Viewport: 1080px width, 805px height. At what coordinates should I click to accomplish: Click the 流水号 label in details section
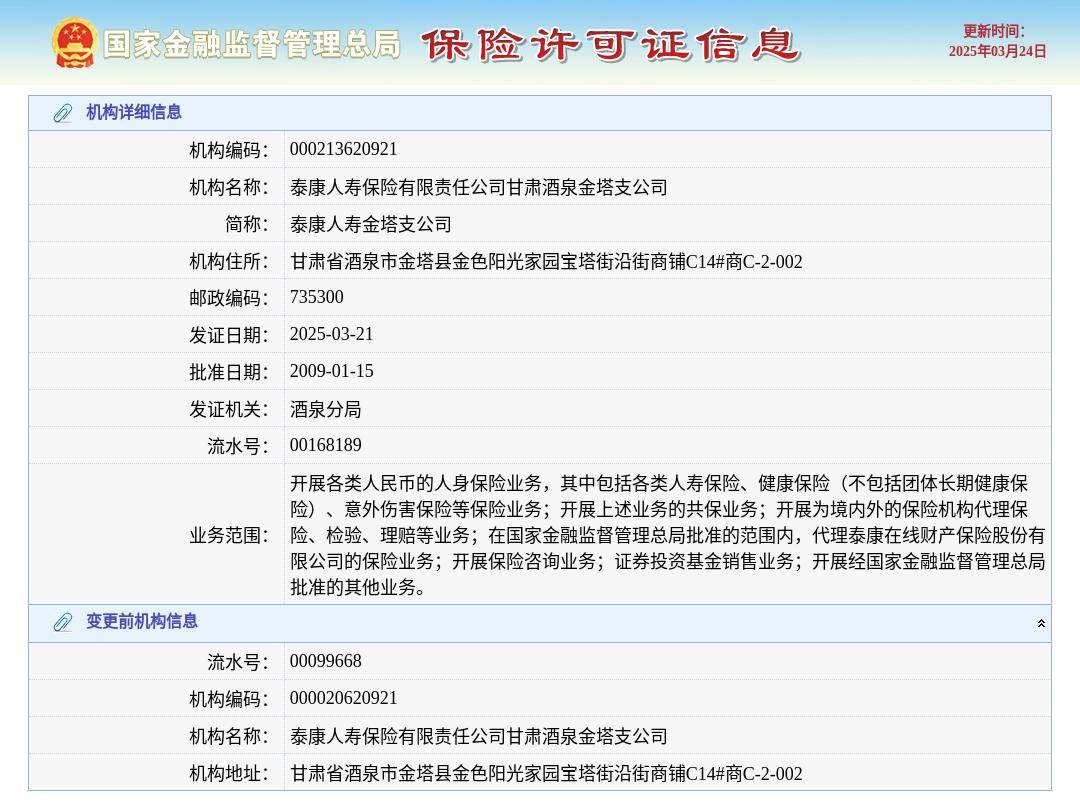click(238, 446)
